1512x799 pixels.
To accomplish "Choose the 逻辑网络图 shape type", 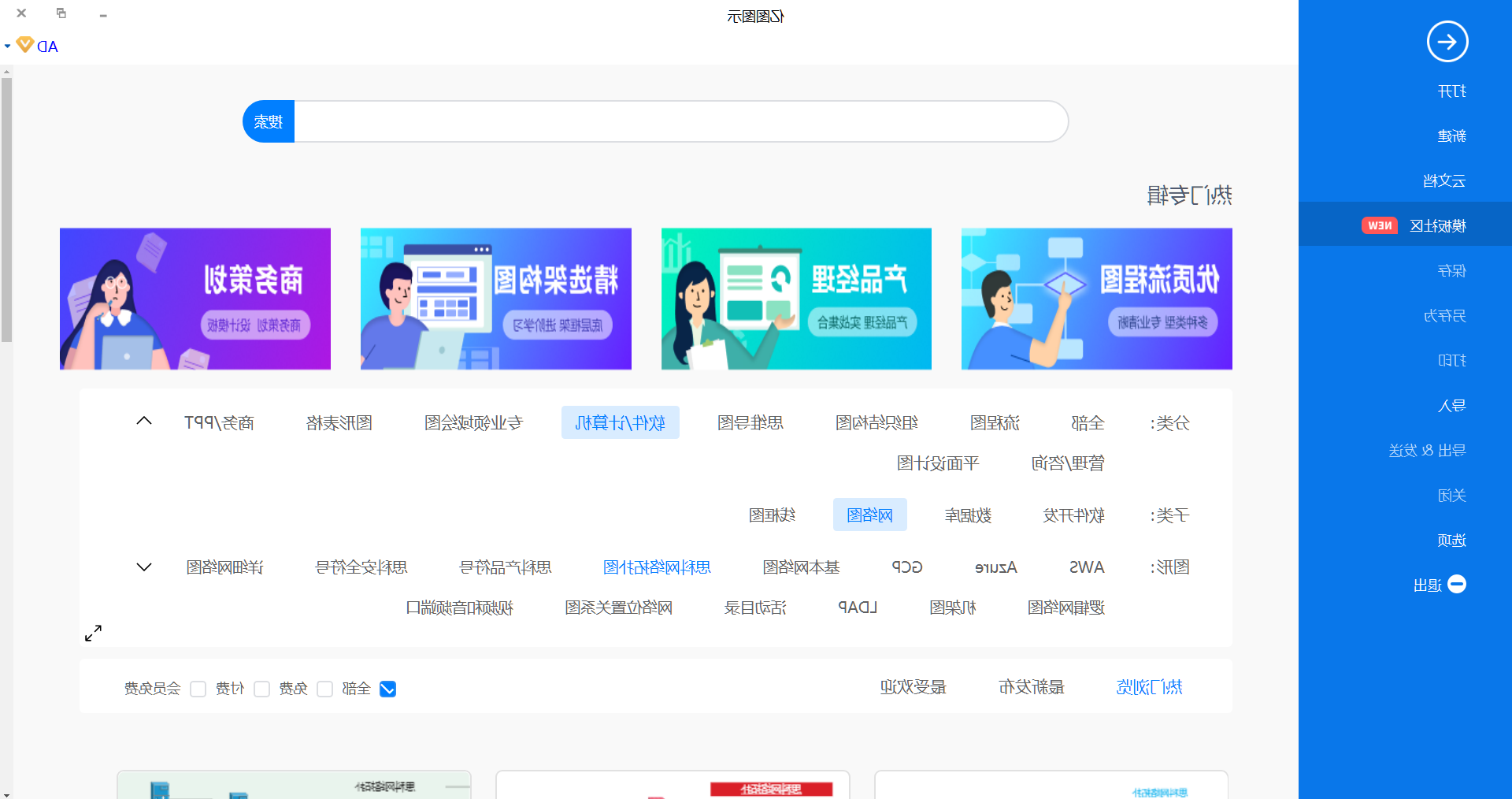I will pos(1066,608).
